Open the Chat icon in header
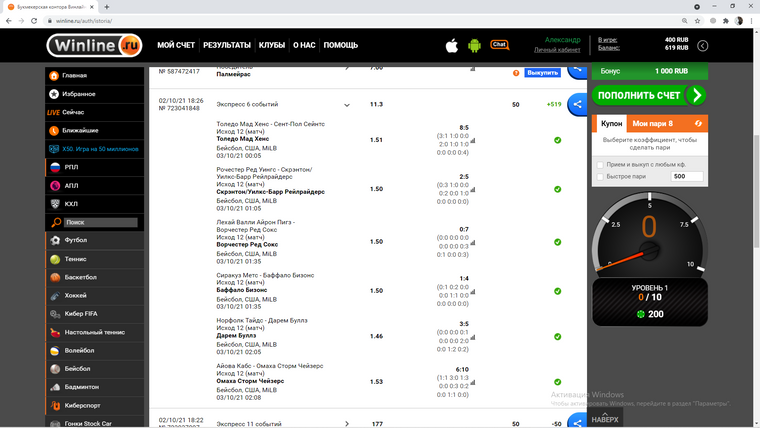The height and width of the screenshot is (428, 760). point(499,45)
